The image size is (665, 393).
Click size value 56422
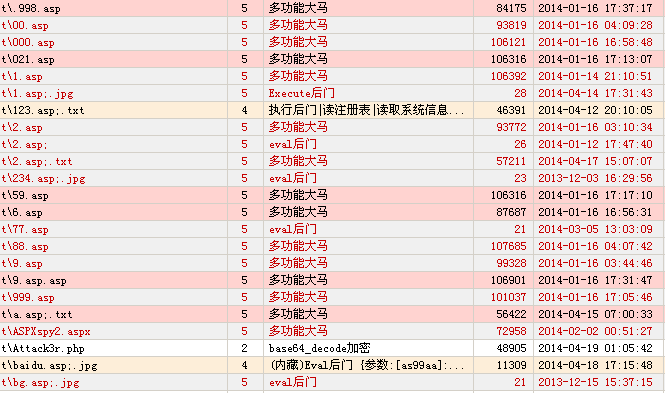[x=511, y=314]
